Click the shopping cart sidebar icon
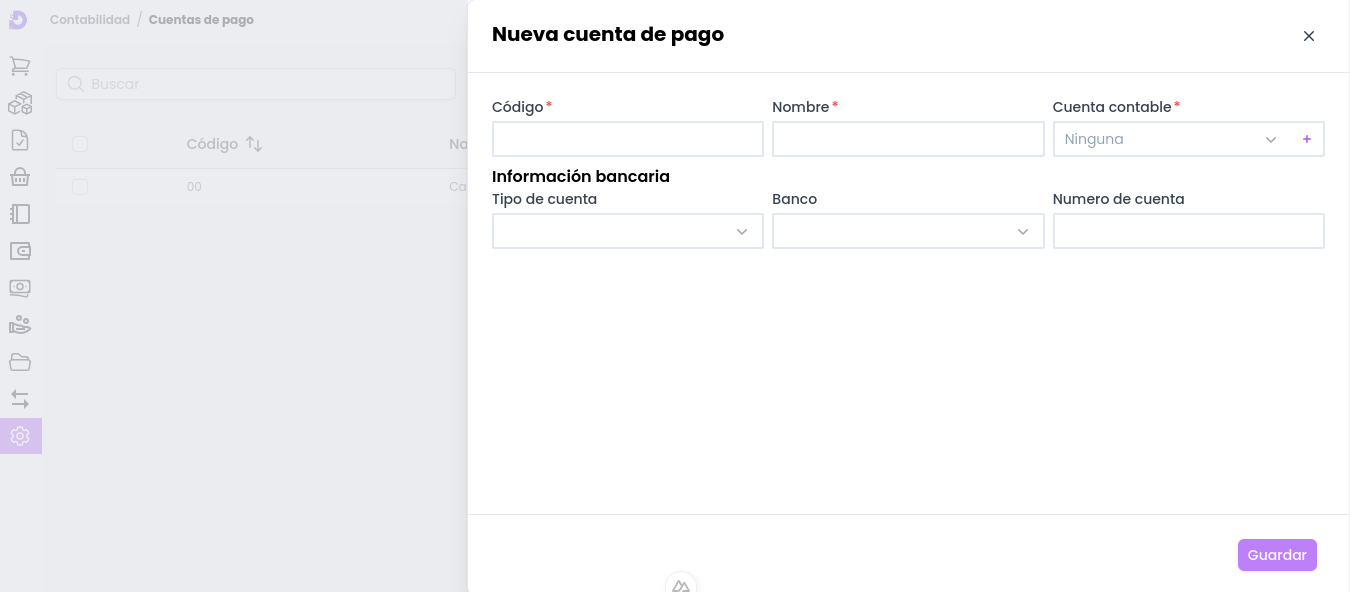The width and height of the screenshot is (1350, 592). point(20,66)
